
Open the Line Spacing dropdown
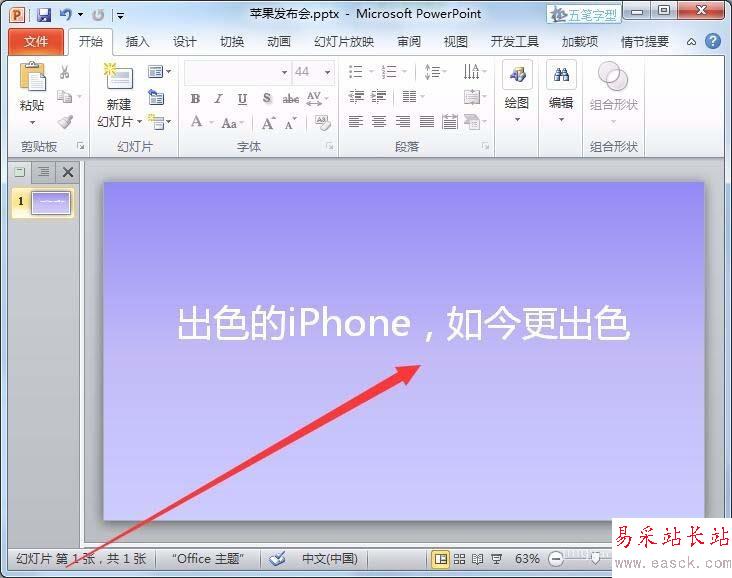point(435,71)
